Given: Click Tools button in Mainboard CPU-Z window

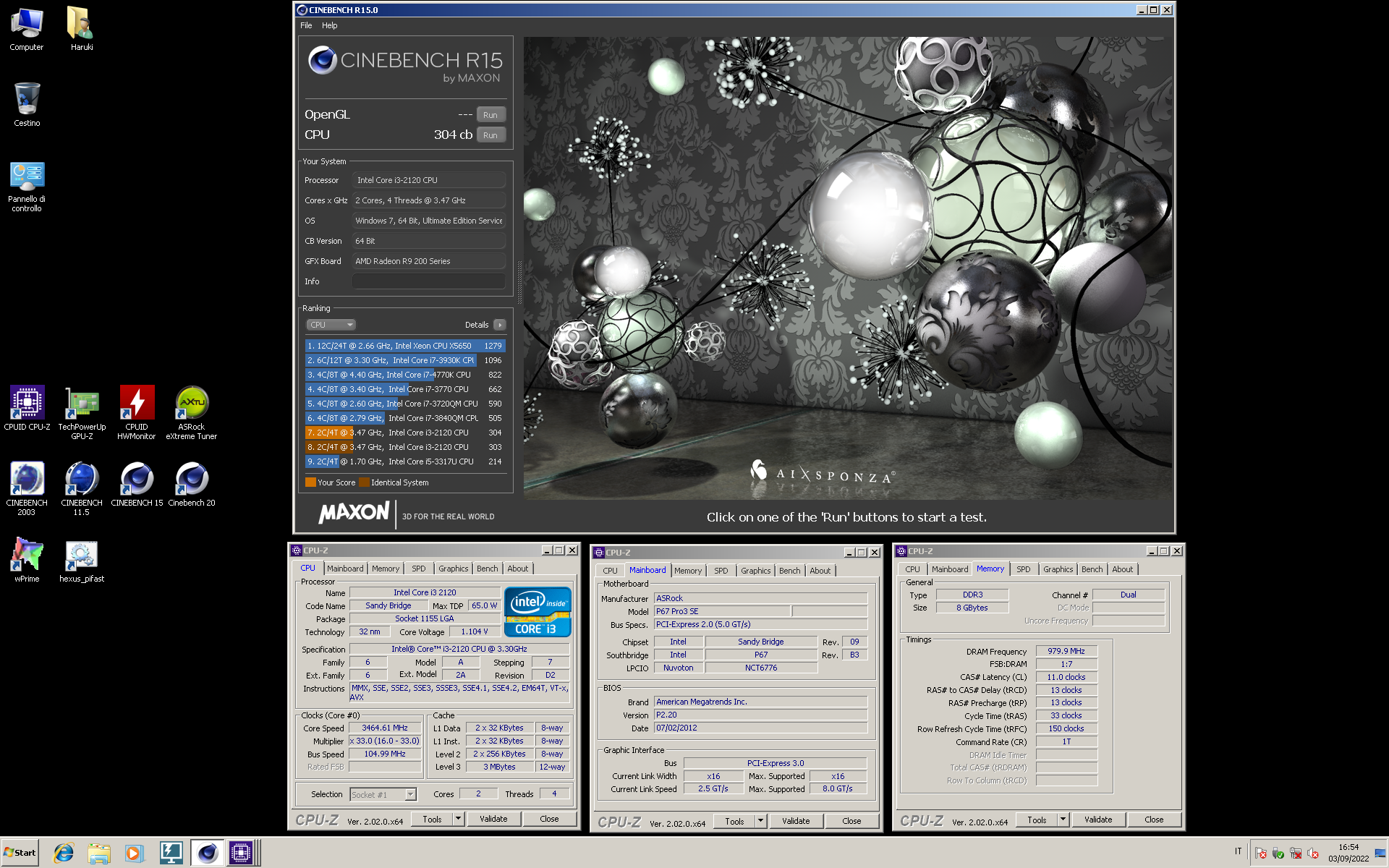Looking at the screenshot, I should 734,821.
